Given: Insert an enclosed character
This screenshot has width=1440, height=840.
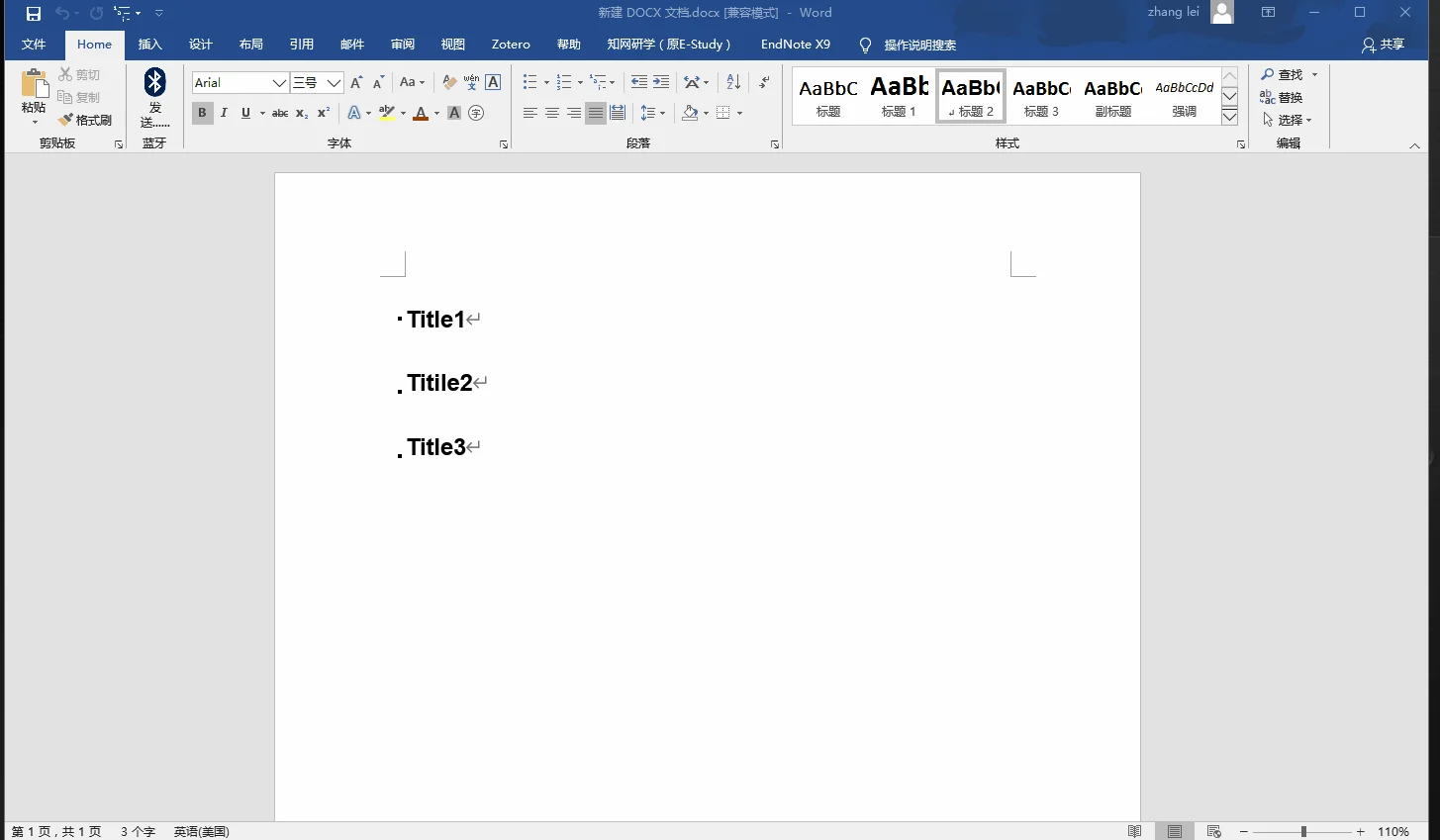Looking at the screenshot, I should point(476,113).
